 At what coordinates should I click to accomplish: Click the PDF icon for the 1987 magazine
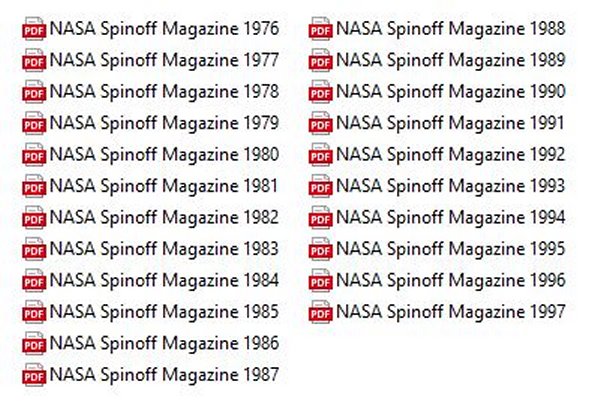tap(34, 375)
